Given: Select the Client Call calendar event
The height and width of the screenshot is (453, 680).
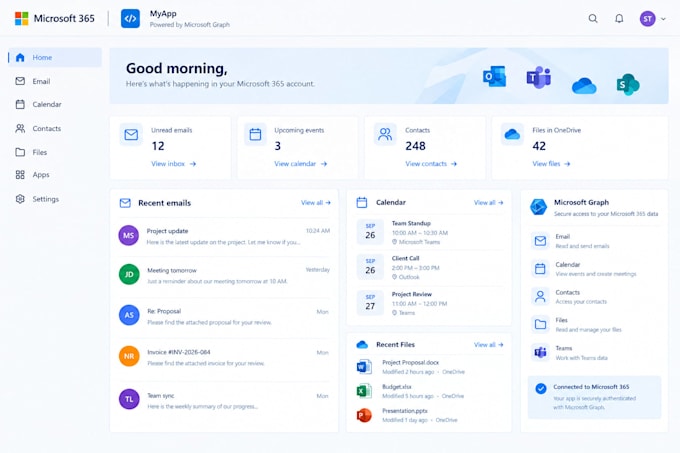Looking at the screenshot, I should pyautogui.click(x=429, y=267).
